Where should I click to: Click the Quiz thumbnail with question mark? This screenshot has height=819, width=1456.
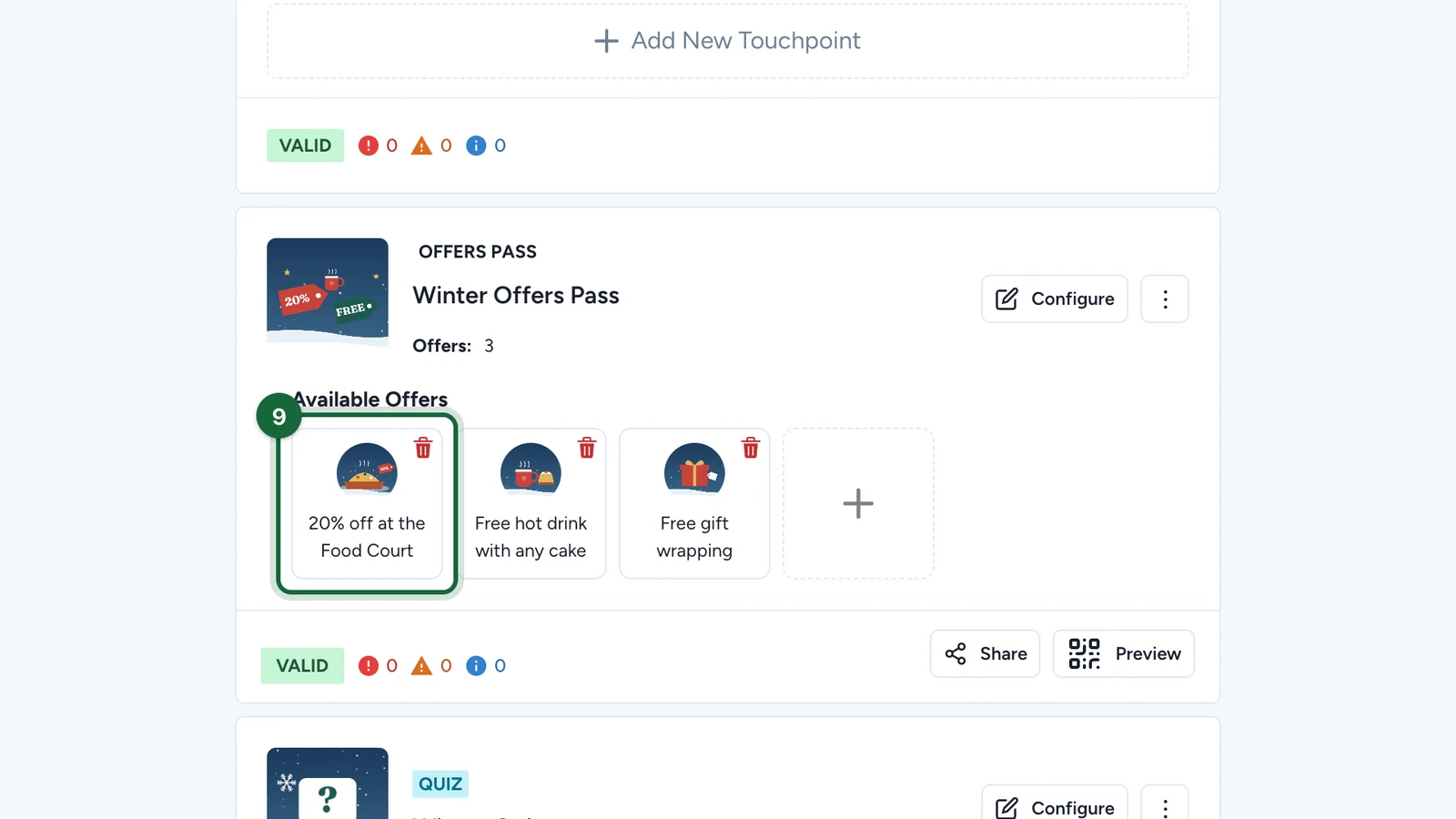tap(328, 784)
